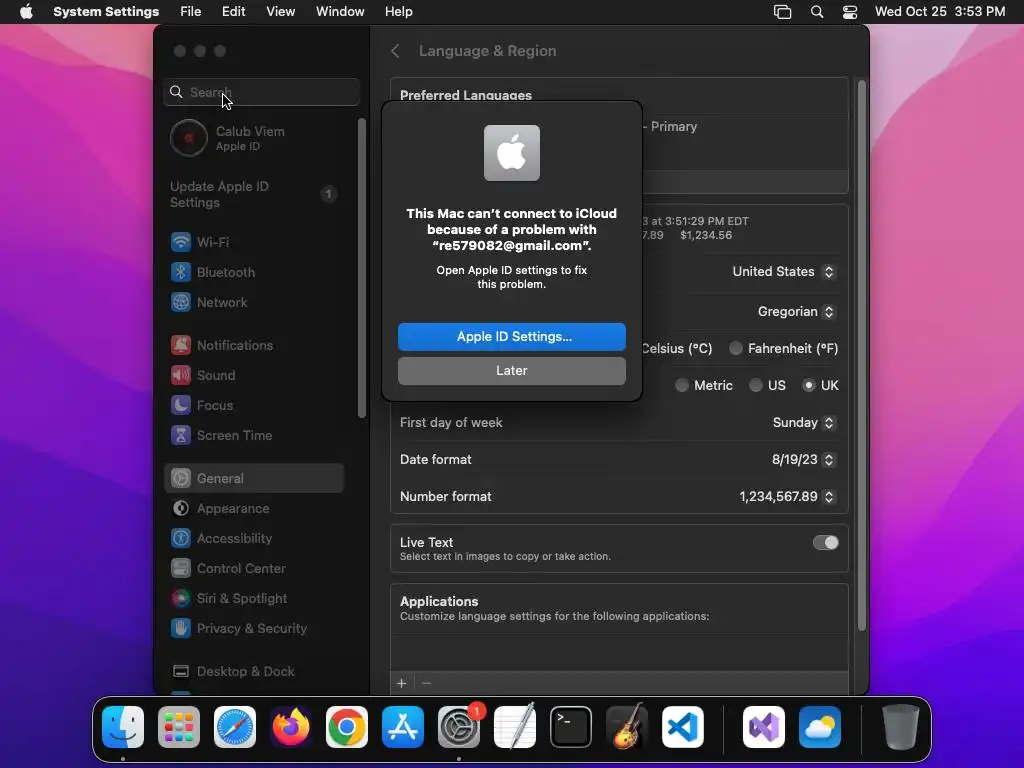Open the Edit menu
1024x768 pixels.
(233, 12)
